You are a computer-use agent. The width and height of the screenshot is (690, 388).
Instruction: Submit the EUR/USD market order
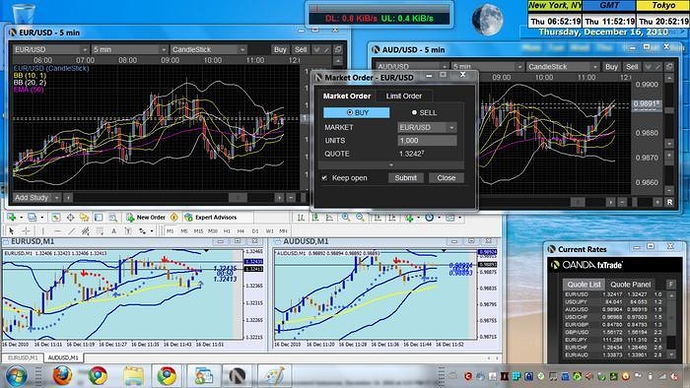[405, 178]
